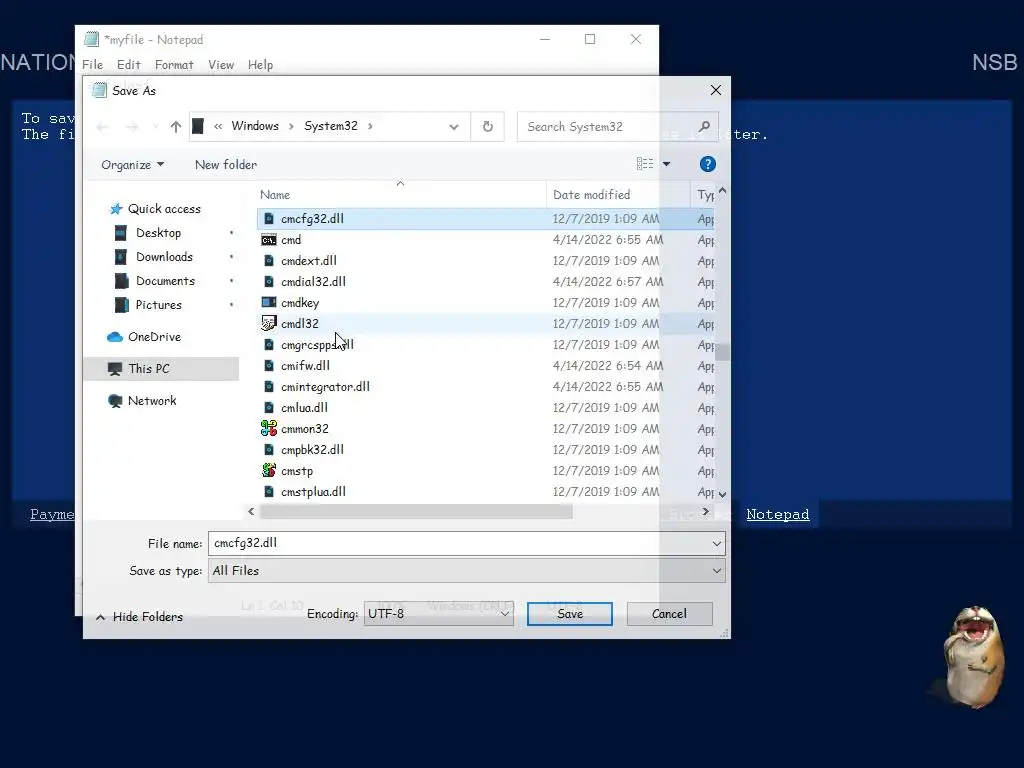
Task: Click the vertical scrollbar up arrow
Action: tap(722, 191)
